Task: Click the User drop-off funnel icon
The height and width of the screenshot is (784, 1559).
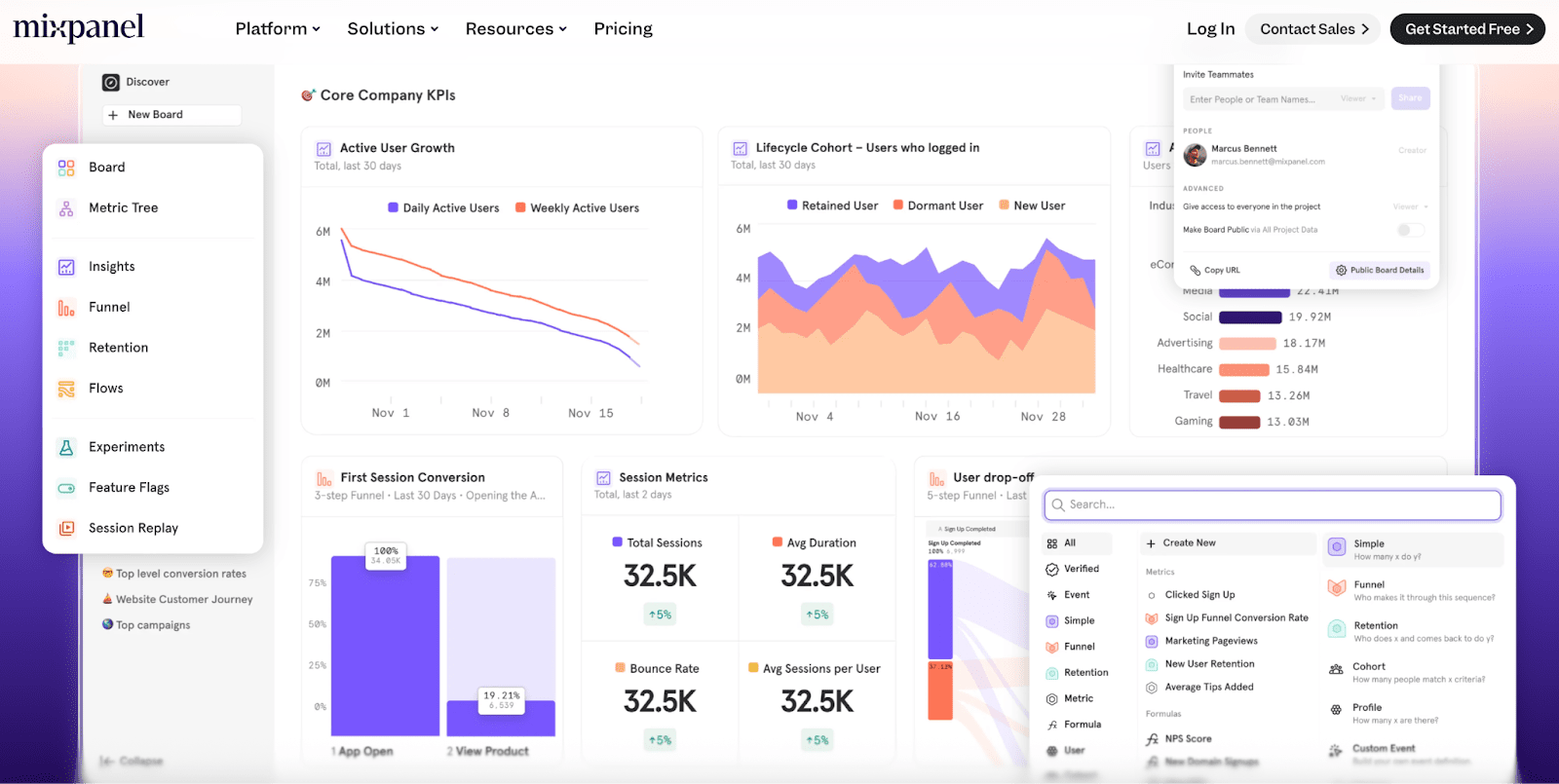Action: point(936,478)
